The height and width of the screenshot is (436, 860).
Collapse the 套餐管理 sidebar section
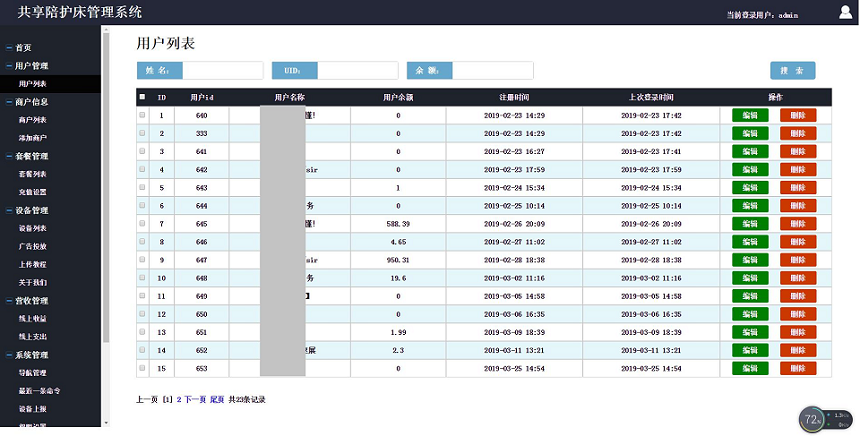(31, 156)
